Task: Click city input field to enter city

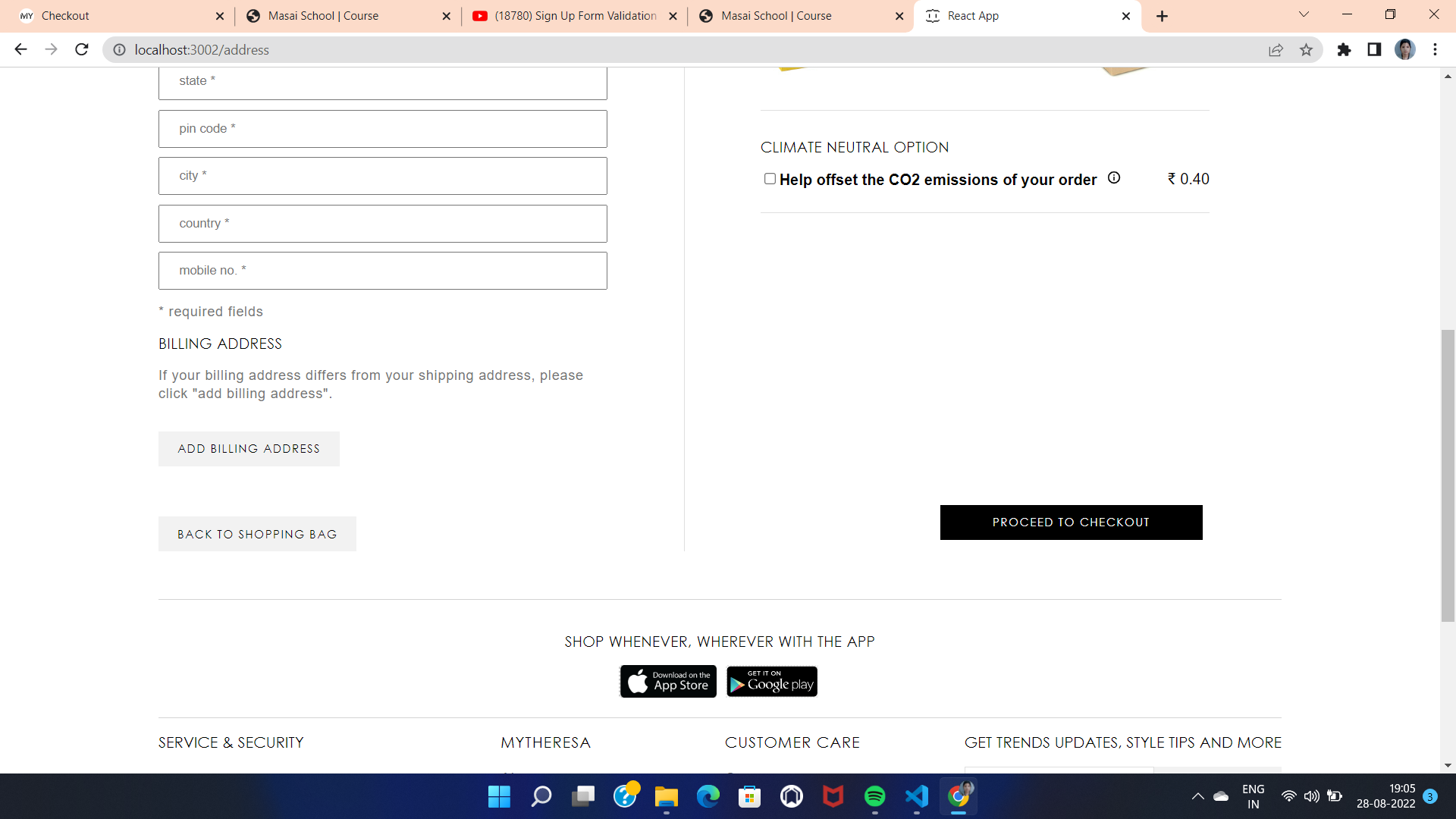Action: [383, 175]
